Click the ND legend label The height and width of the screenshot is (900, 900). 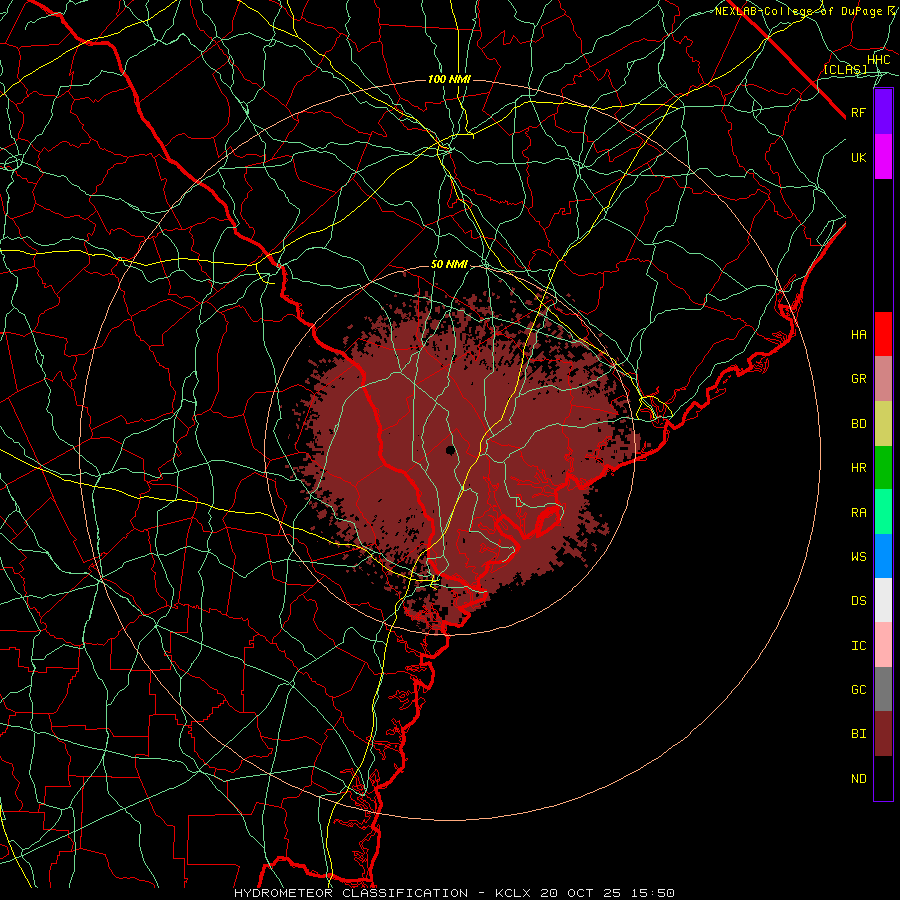(x=859, y=779)
